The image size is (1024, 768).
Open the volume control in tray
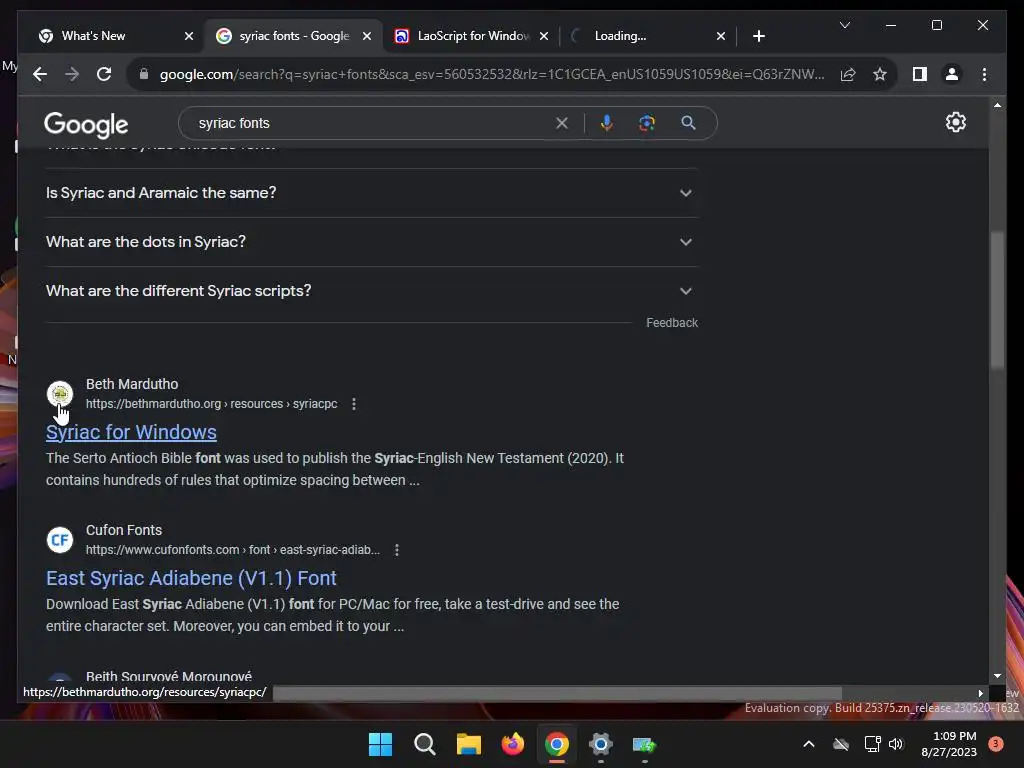point(896,744)
